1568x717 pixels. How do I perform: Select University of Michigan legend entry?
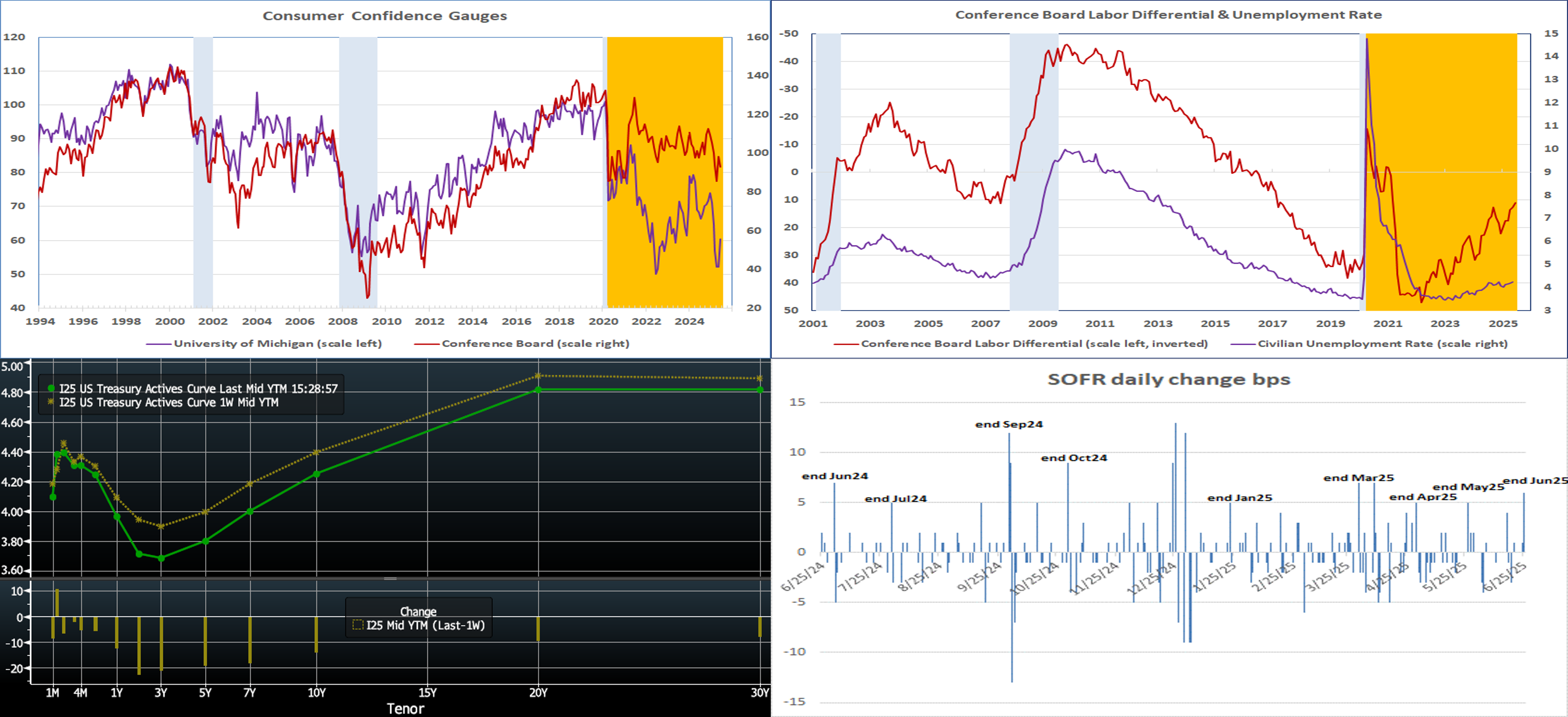(x=277, y=344)
